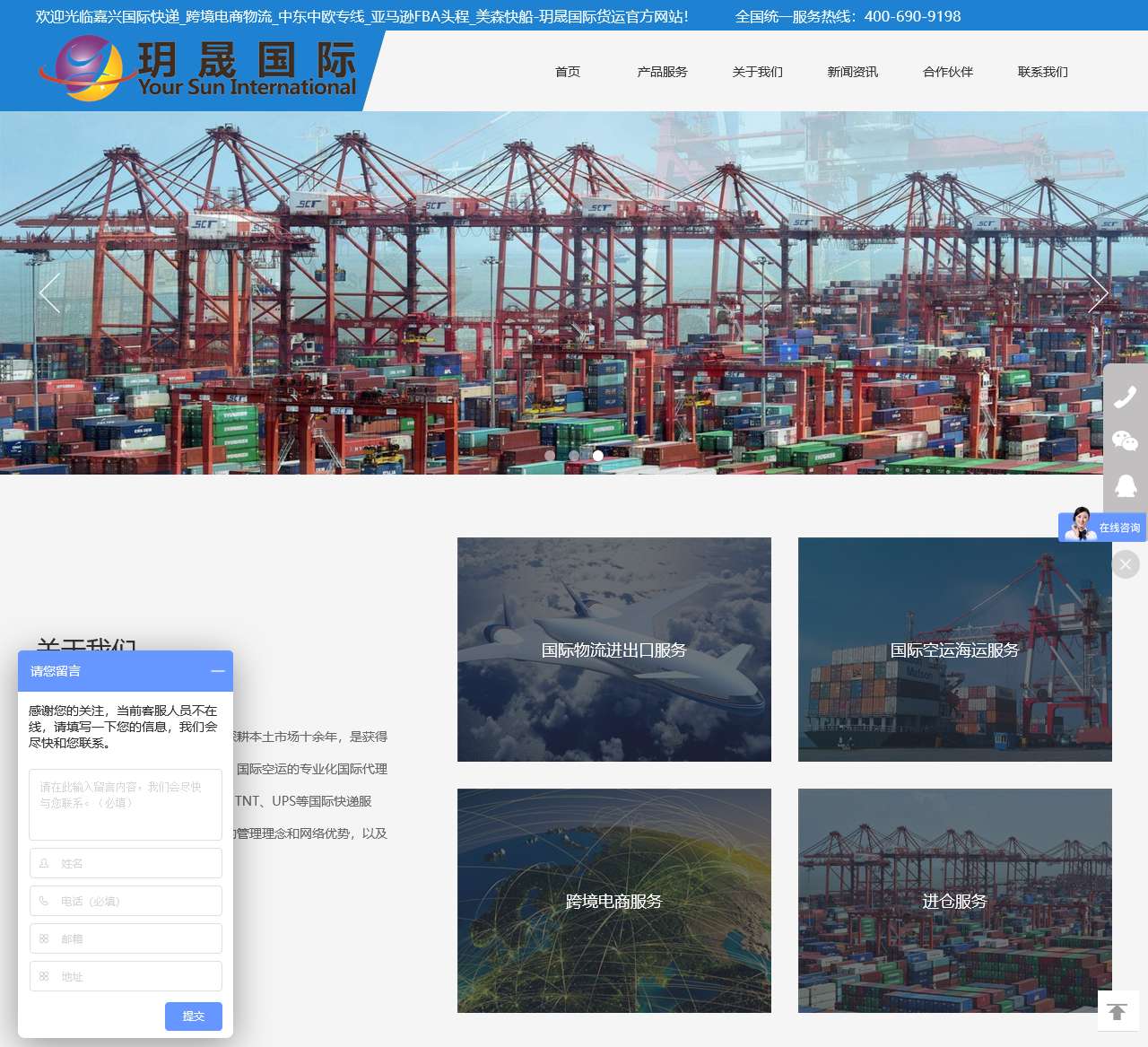Open the 合作伙伴 menu item
The width and height of the screenshot is (1148, 1047).
click(948, 72)
